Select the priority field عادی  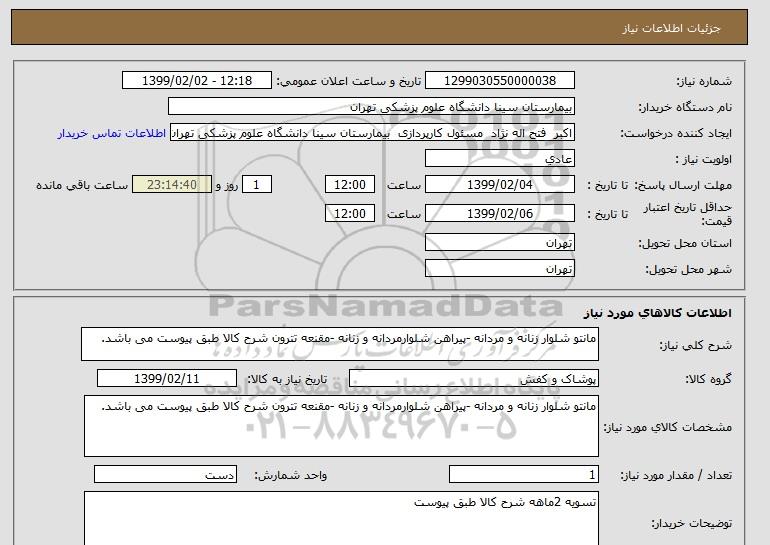click(499, 159)
